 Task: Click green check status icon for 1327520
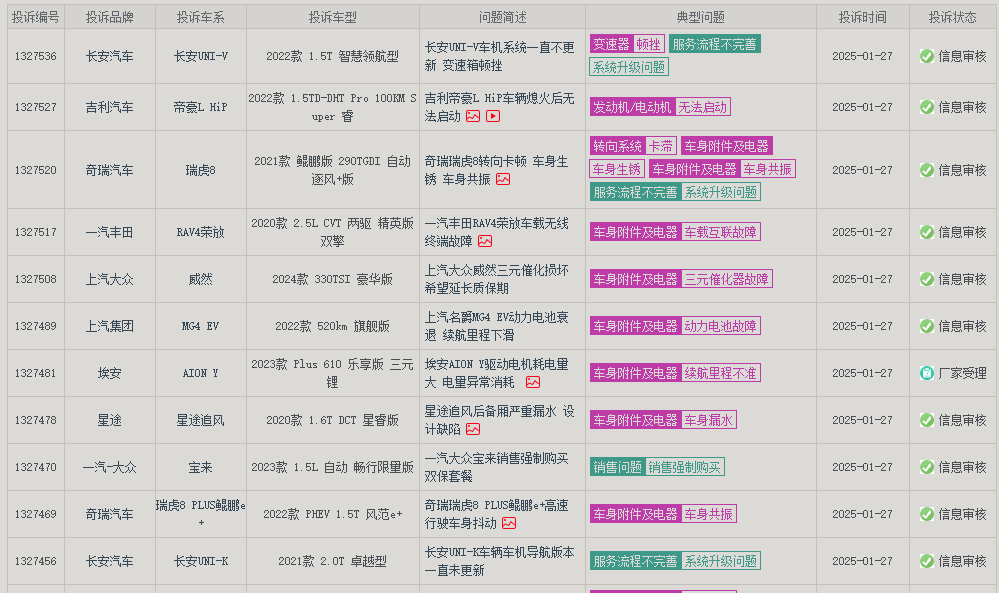point(927,170)
